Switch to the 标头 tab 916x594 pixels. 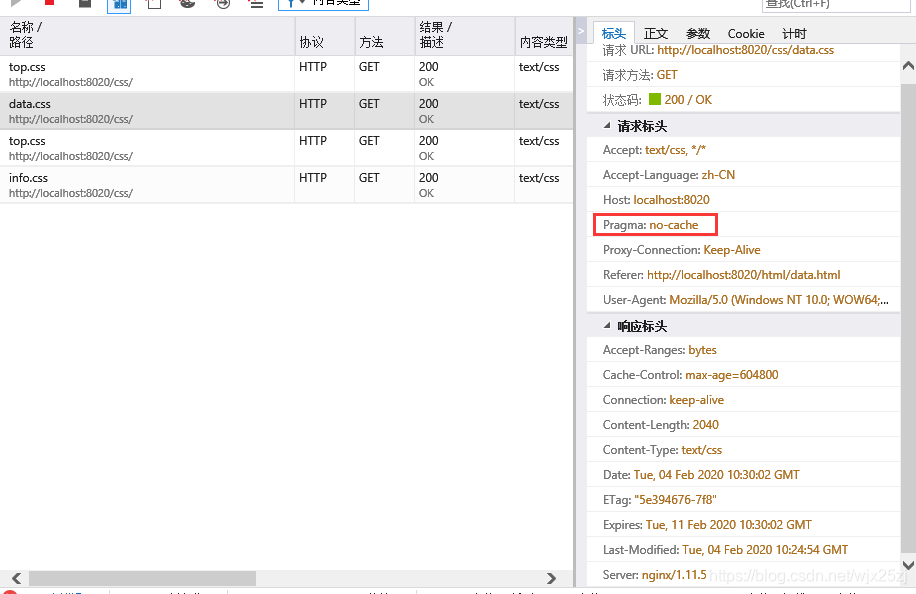click(x=613, y=33)
